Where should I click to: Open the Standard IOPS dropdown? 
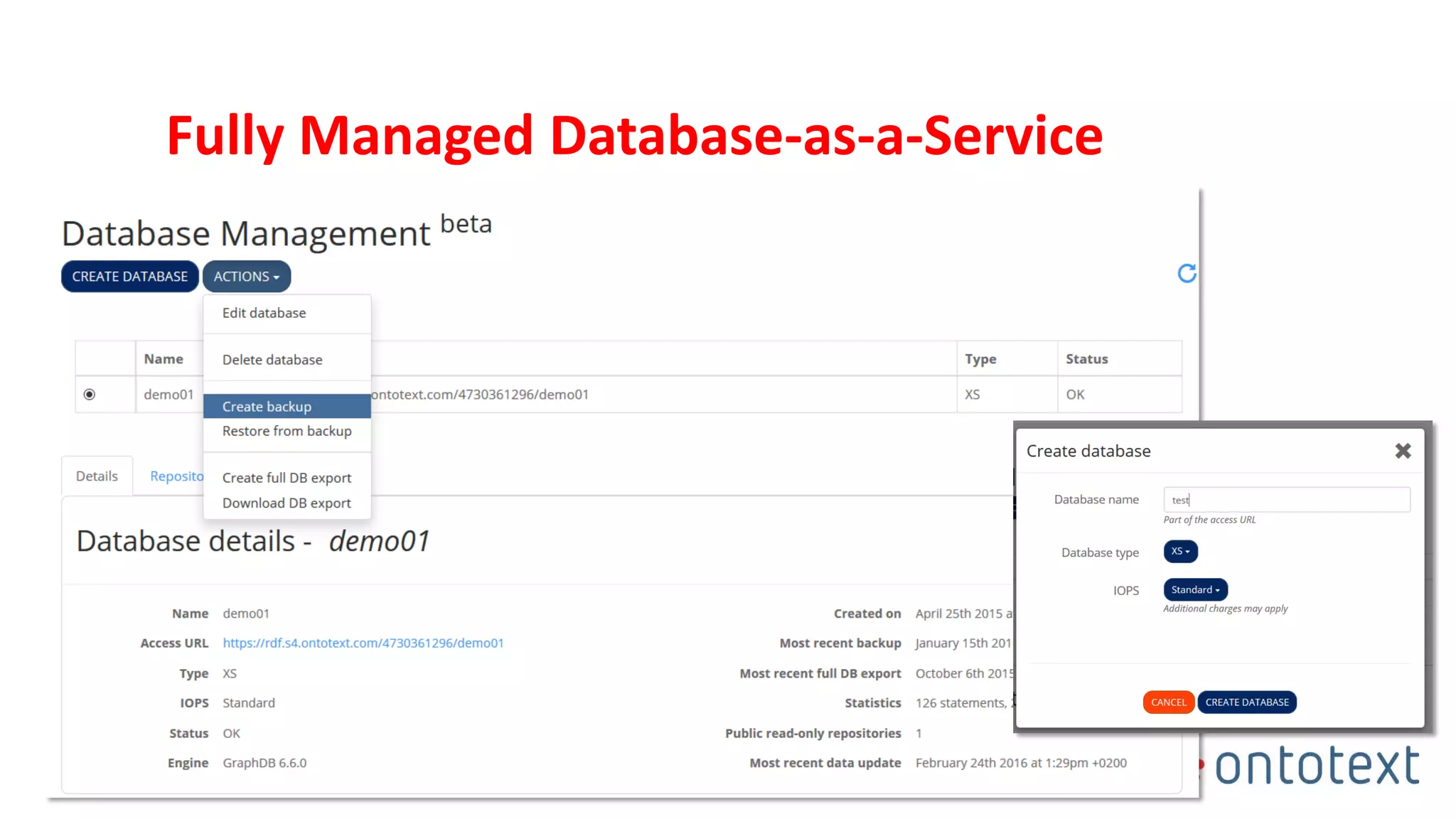[1195, 590]
